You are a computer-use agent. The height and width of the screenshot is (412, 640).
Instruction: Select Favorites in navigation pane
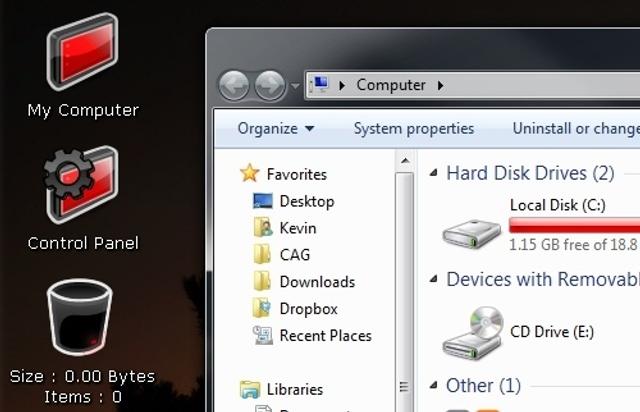(x=297, y=174)
